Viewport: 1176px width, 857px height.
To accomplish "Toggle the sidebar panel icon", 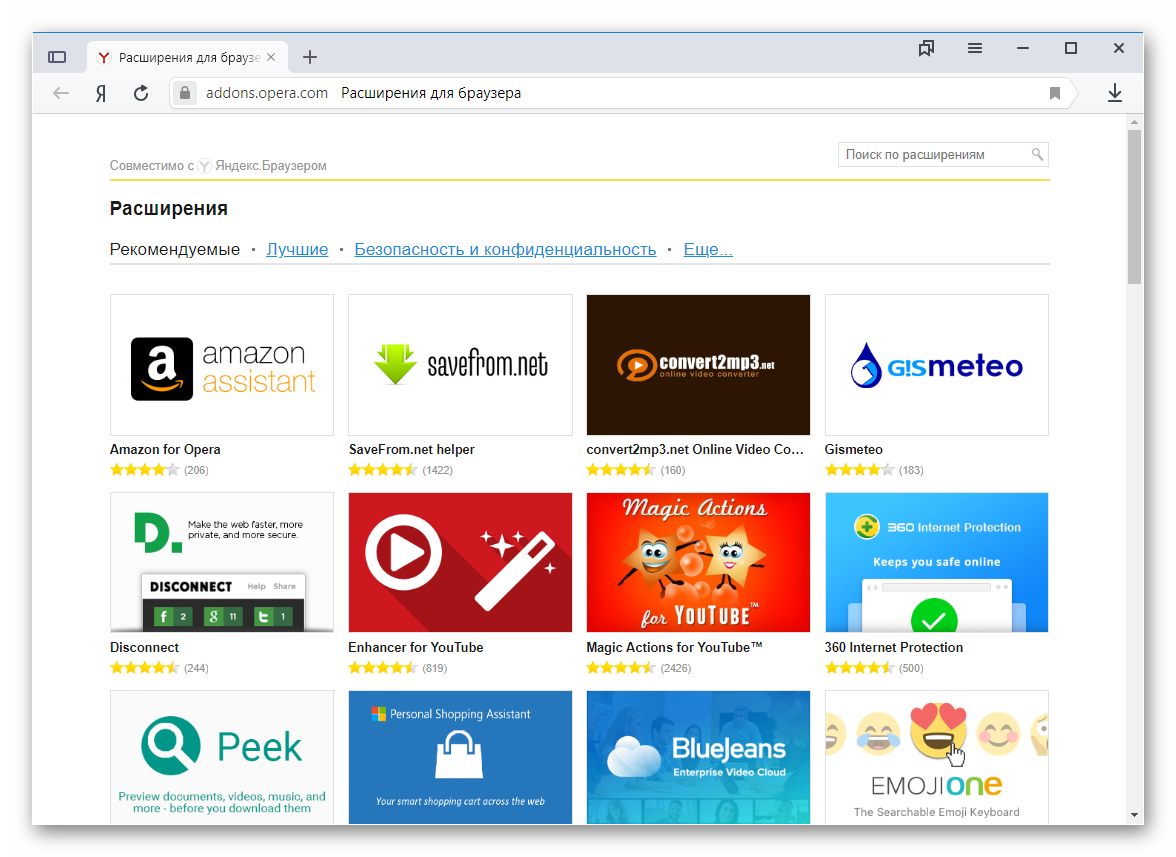I will [57, 57].
